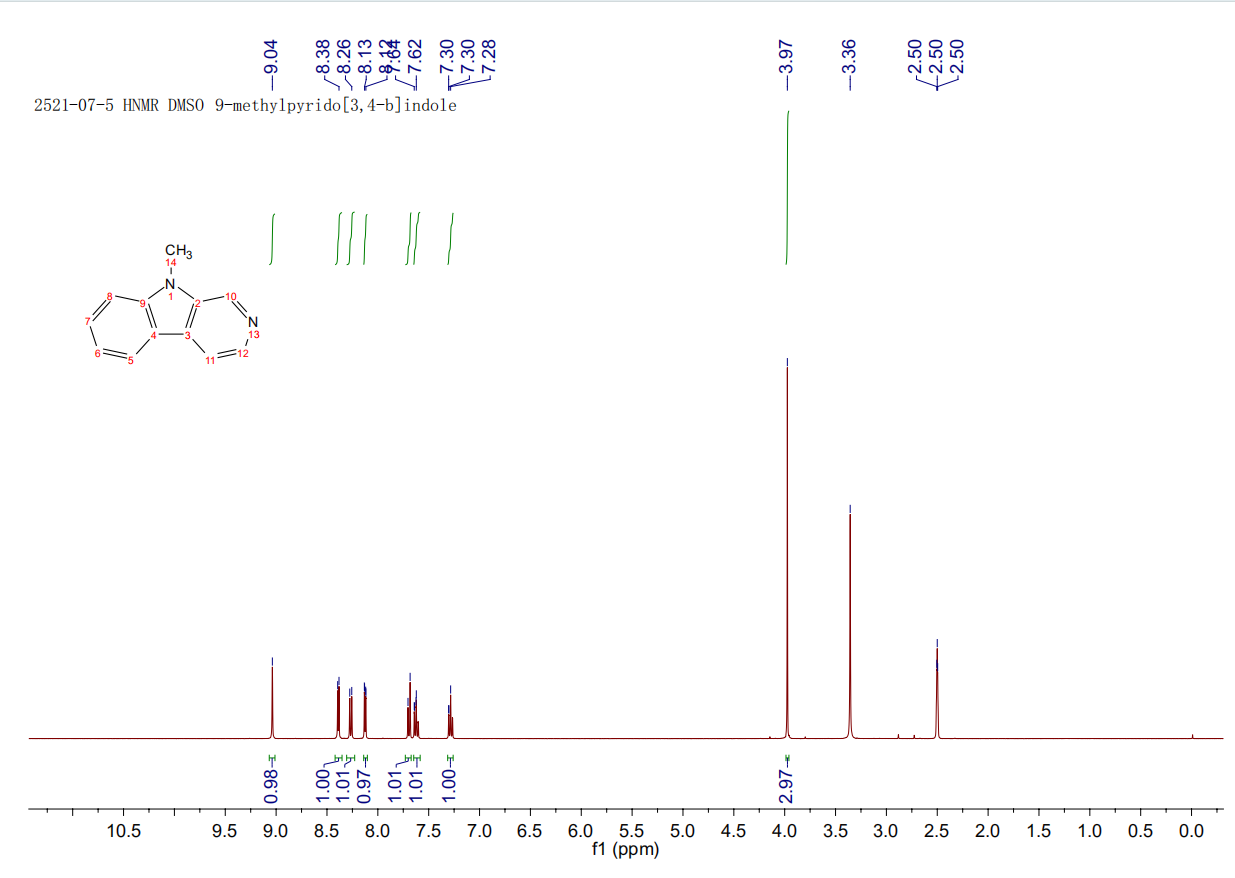Click the 10.5 tick label on axis

123,831
